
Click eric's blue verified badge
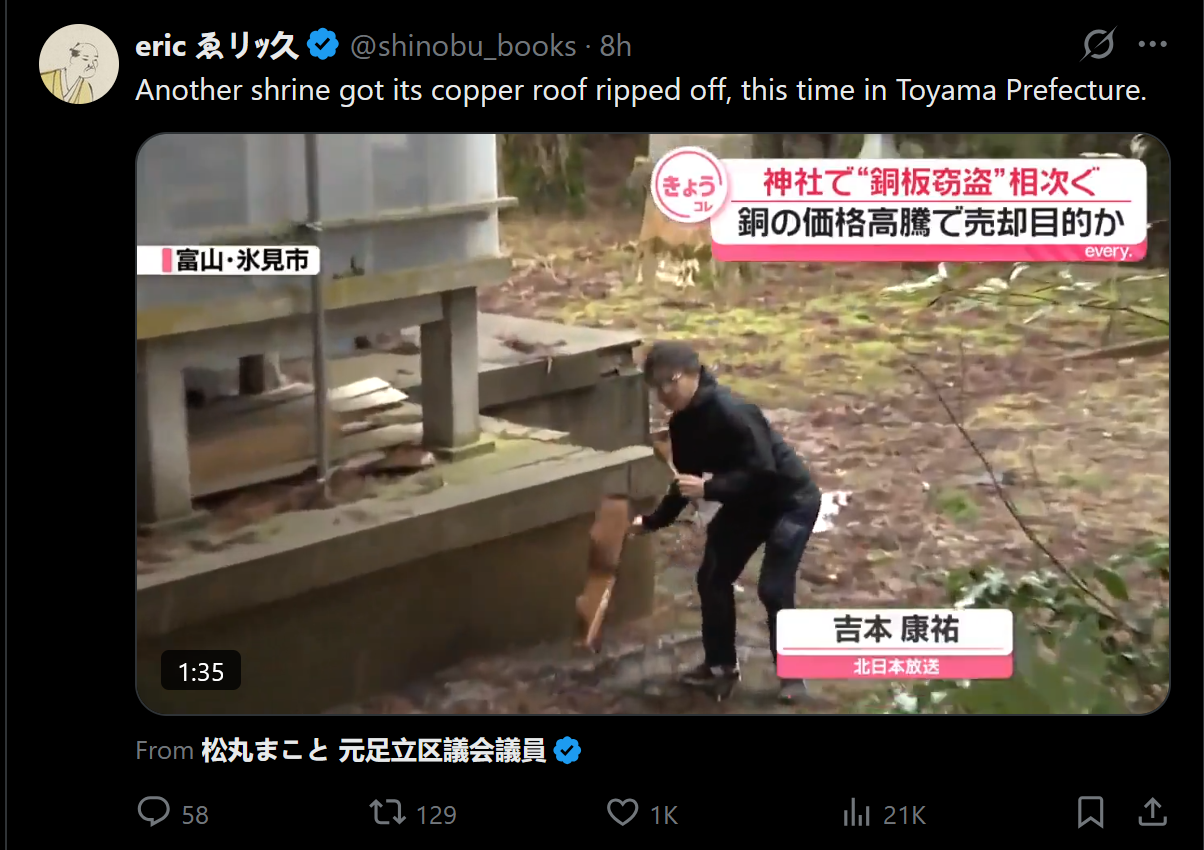click(x=322, y=45)
